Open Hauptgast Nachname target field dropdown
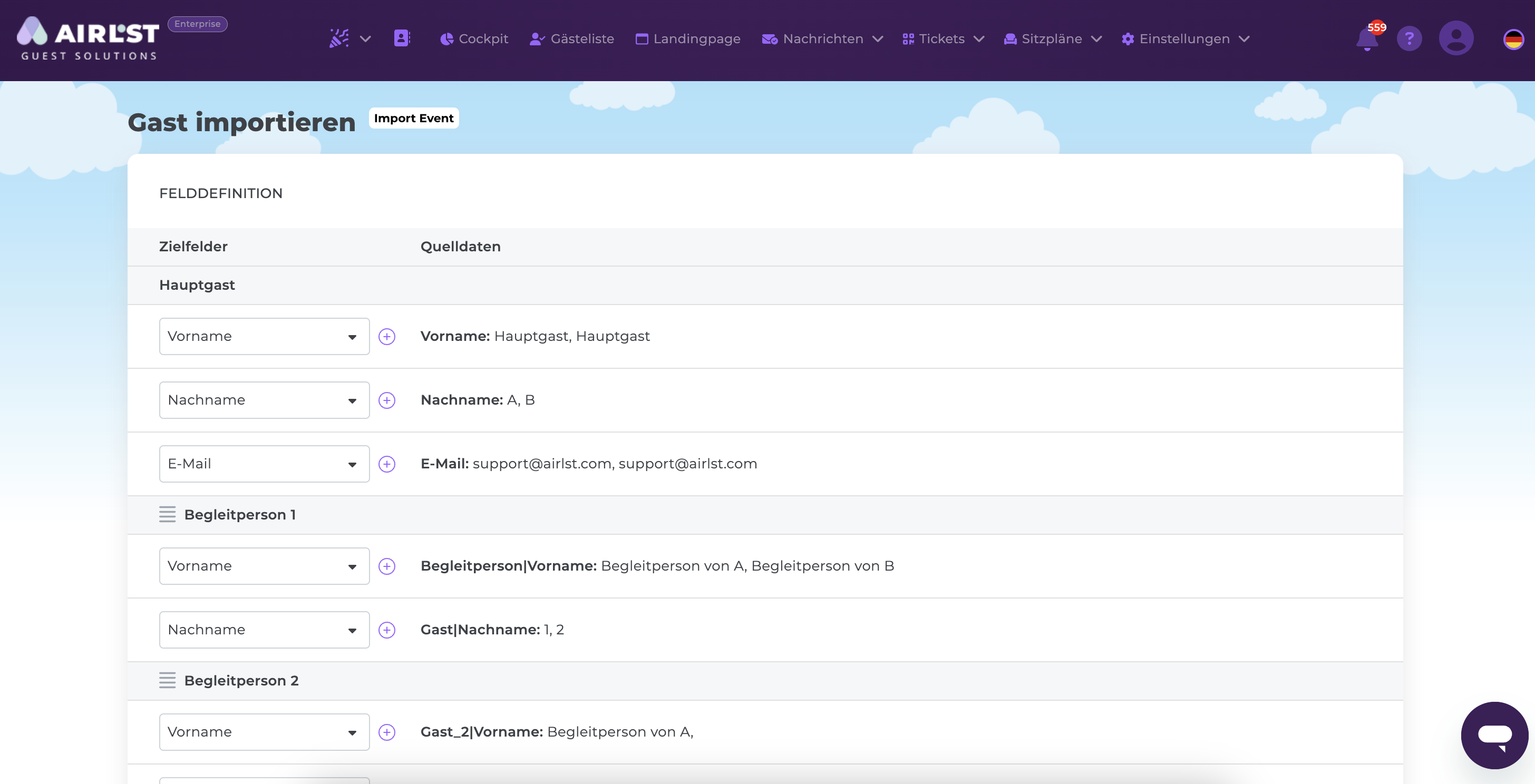Viewport: 1535px width, 784px height. tap(264, 400)
